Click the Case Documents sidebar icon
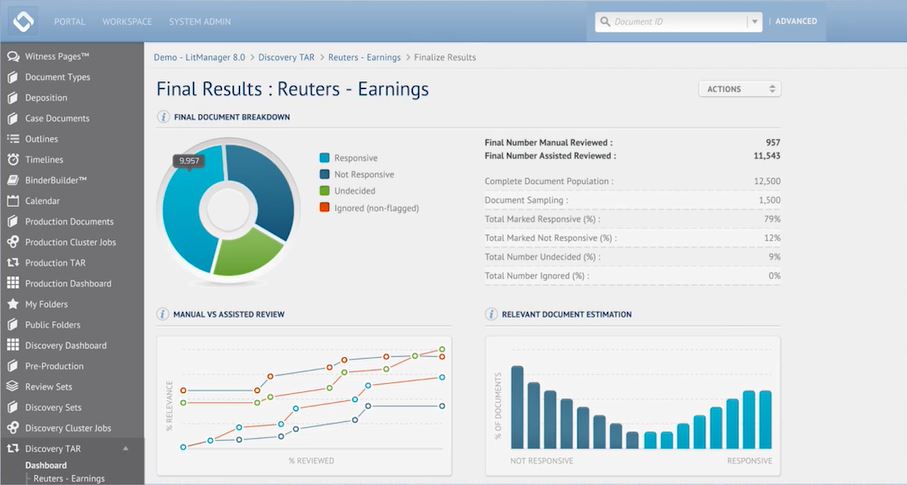Screen dimensions: 907x485 (13, 118)
